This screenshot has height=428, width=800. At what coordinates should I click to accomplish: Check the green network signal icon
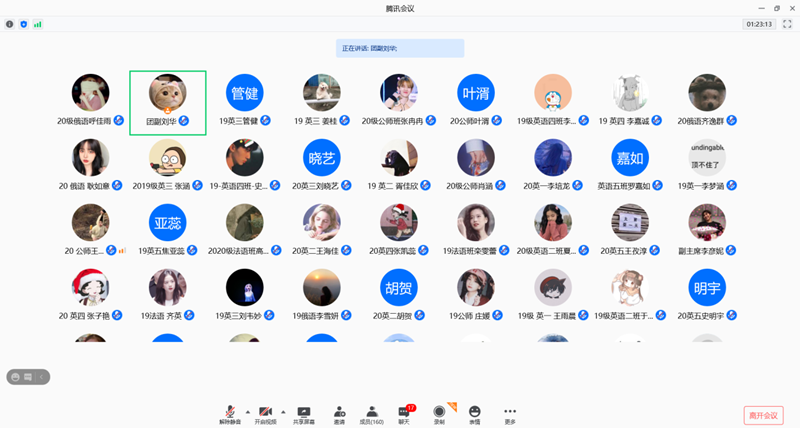pyautogui.click(x=38, y=24)
